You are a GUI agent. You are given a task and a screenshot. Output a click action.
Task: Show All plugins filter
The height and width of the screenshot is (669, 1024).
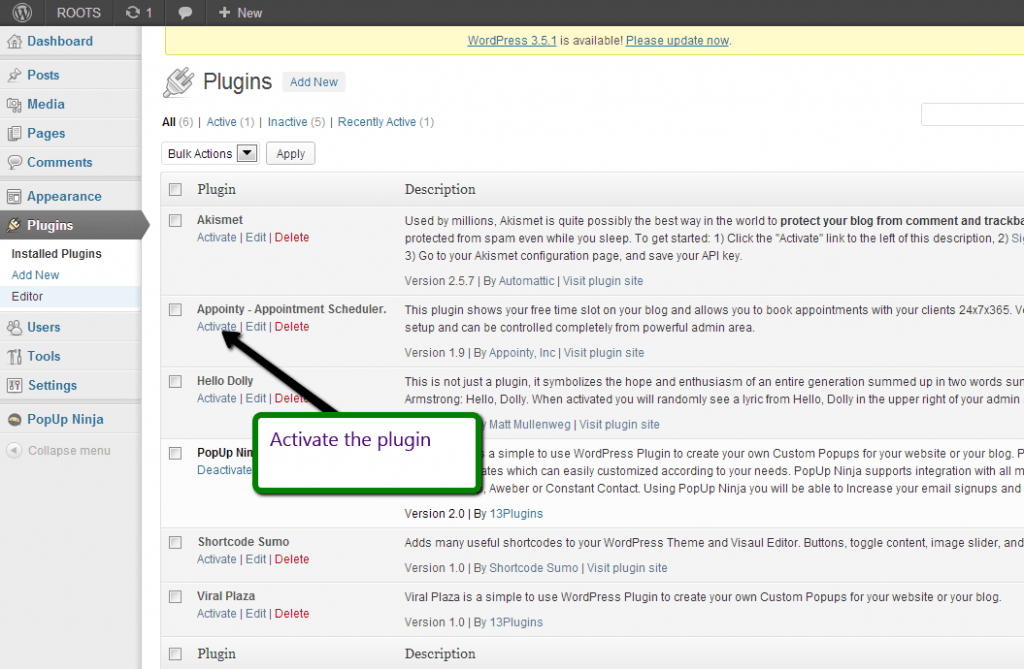pyautogui.click(x=169, y=122)
